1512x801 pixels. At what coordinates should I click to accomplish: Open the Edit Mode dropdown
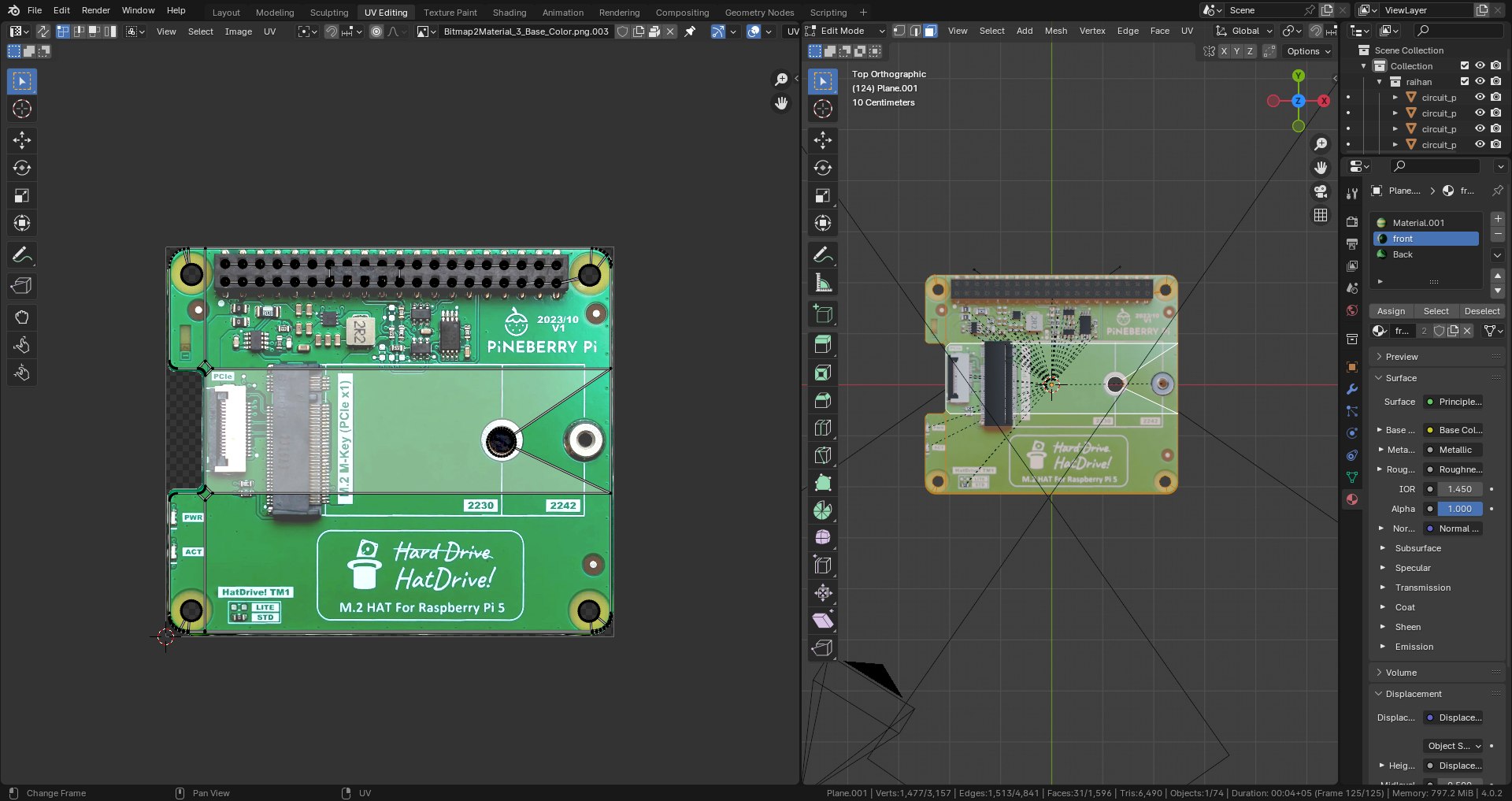tap(848, 31)
